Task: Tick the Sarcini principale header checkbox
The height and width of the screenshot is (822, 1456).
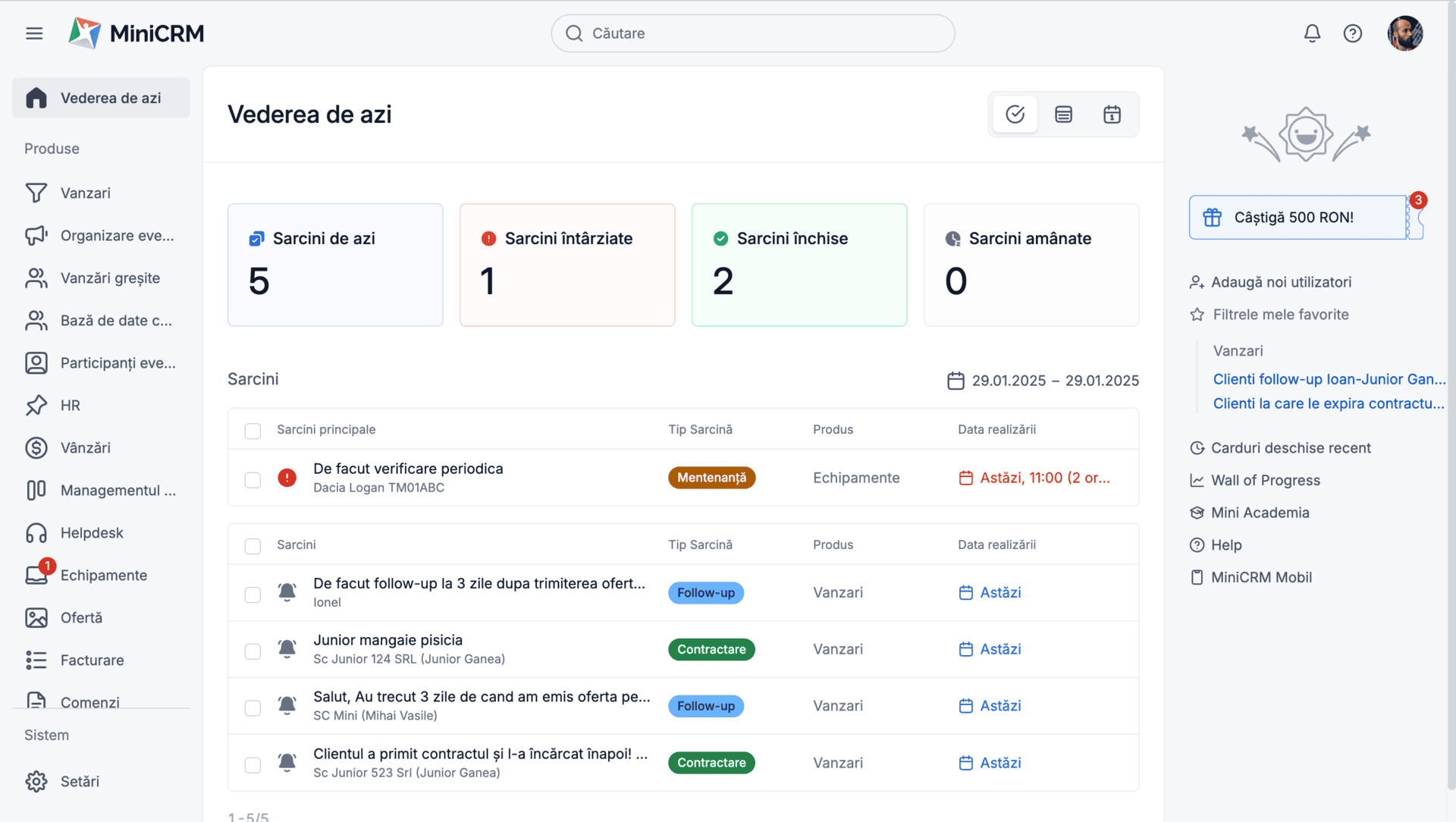Action: click(x=253, y=431)
